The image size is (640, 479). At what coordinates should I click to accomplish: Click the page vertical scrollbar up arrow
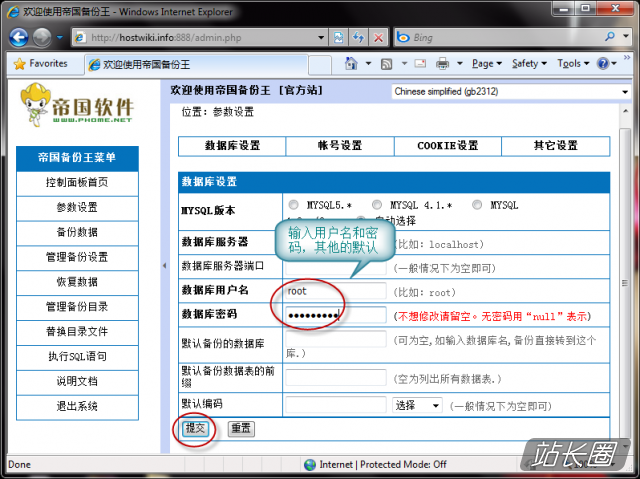(x=625, y=111)
